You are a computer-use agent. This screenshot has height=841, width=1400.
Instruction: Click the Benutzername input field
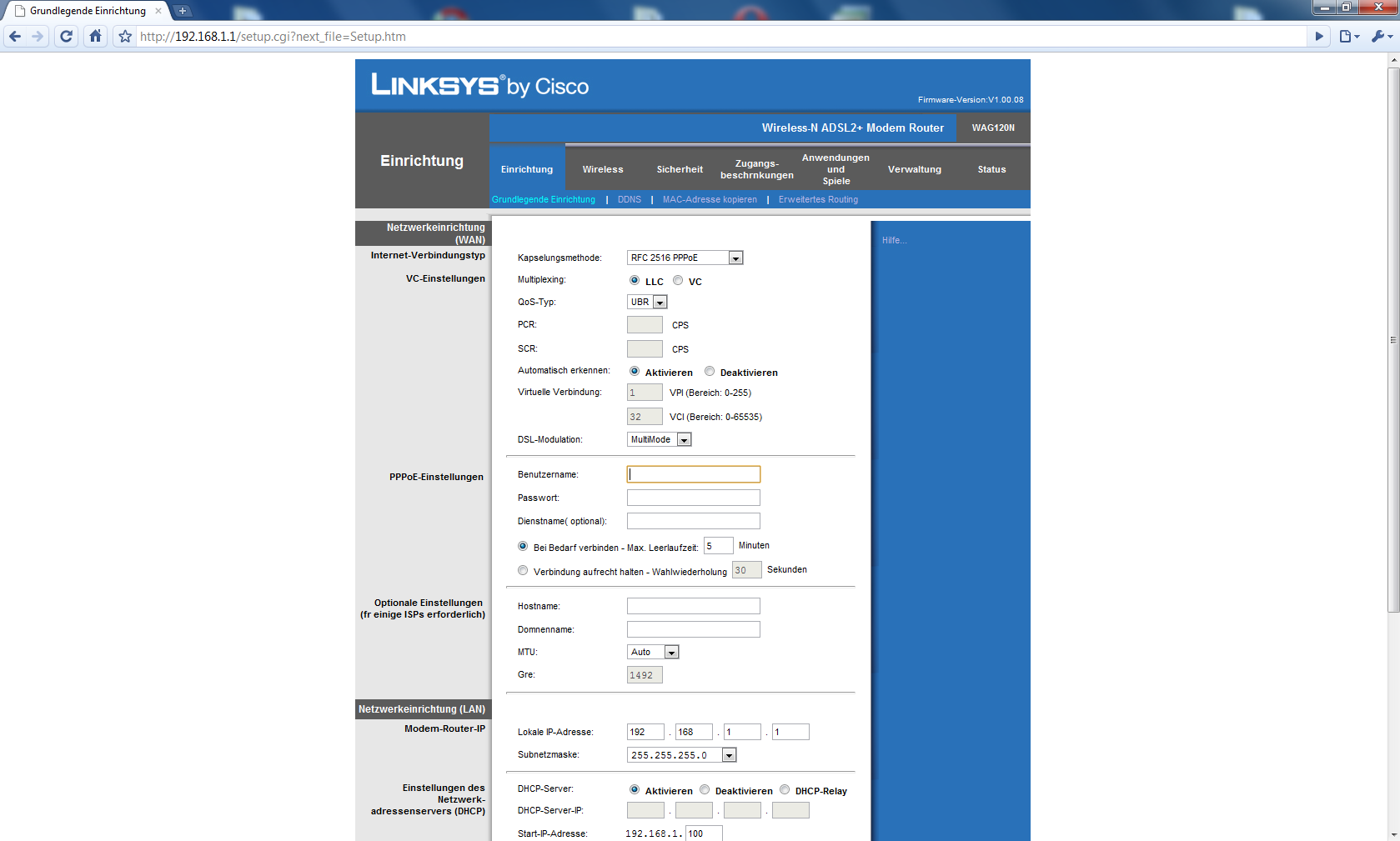click(x=694, y=474)
